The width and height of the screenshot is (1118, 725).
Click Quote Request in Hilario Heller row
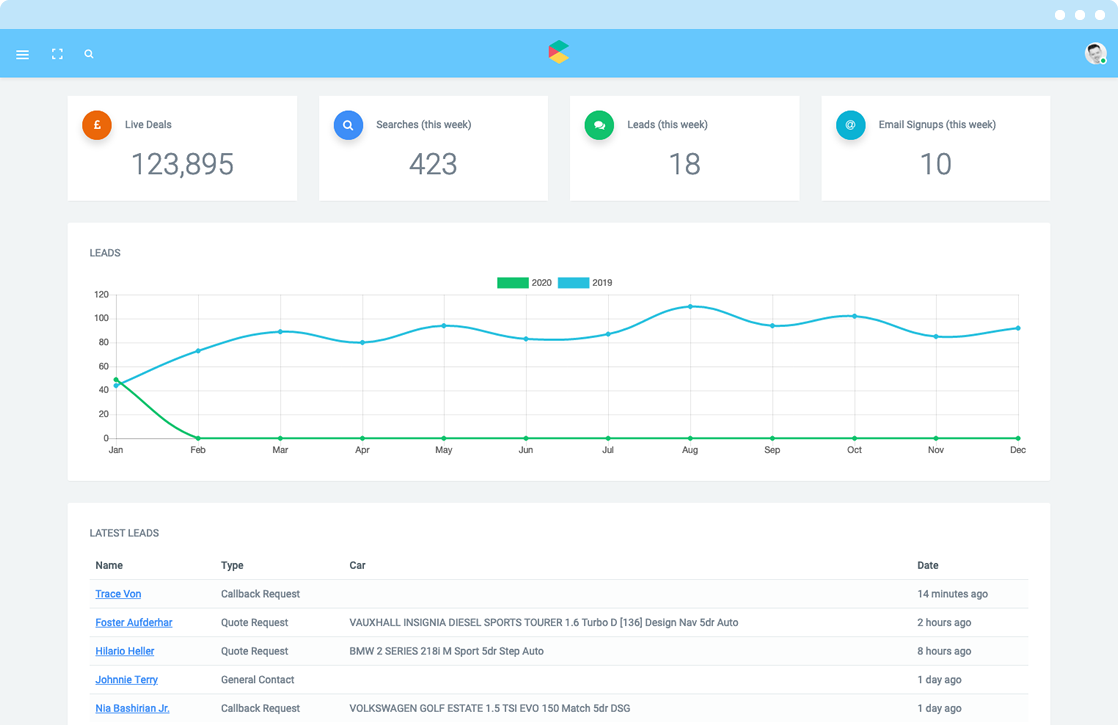pyautogui.click(x=255, y=651)
